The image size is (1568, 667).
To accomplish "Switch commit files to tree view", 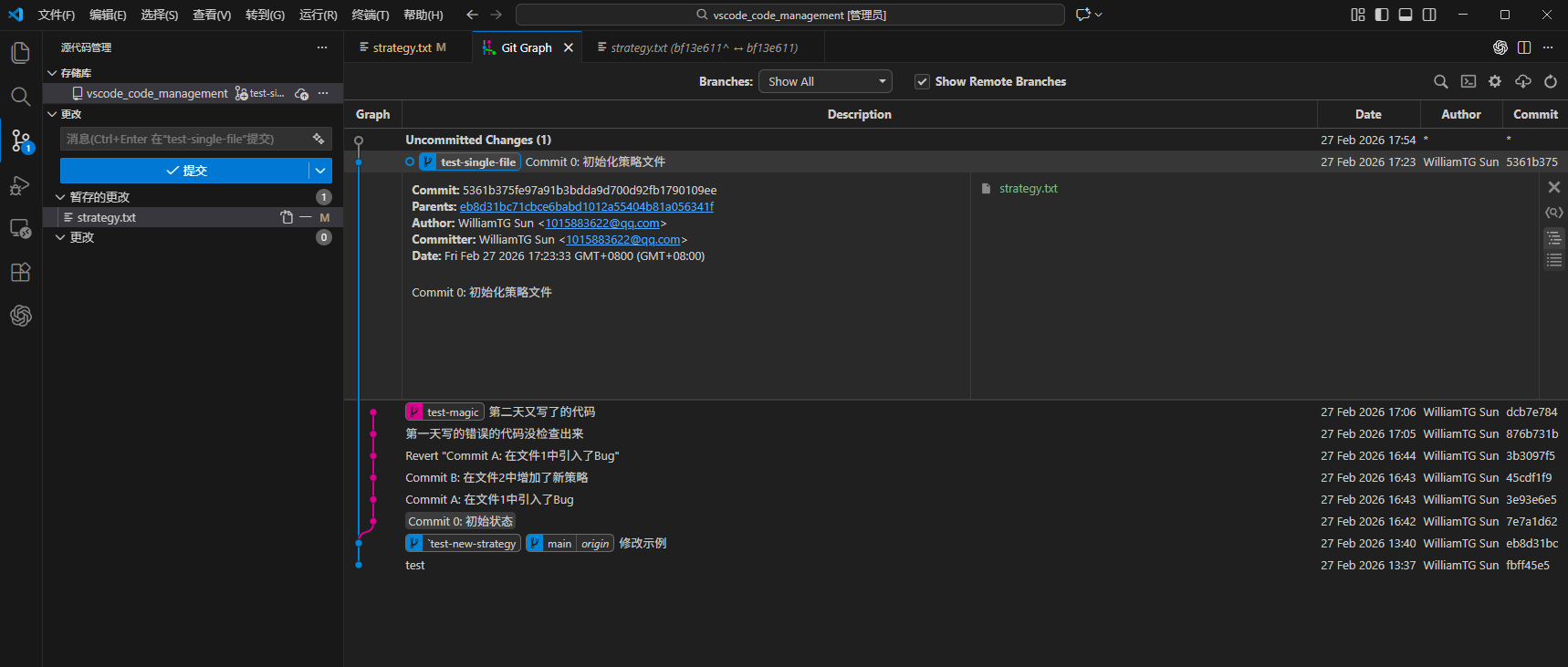I will pos(1554,238).
